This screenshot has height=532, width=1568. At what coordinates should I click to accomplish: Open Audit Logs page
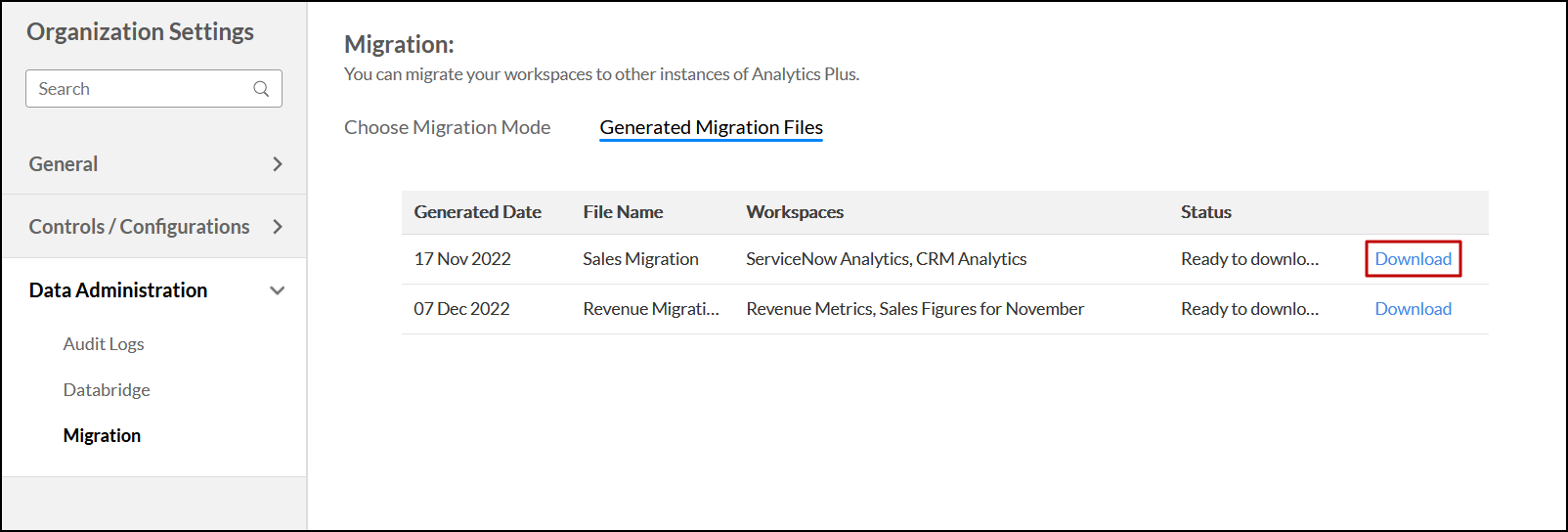104,344
